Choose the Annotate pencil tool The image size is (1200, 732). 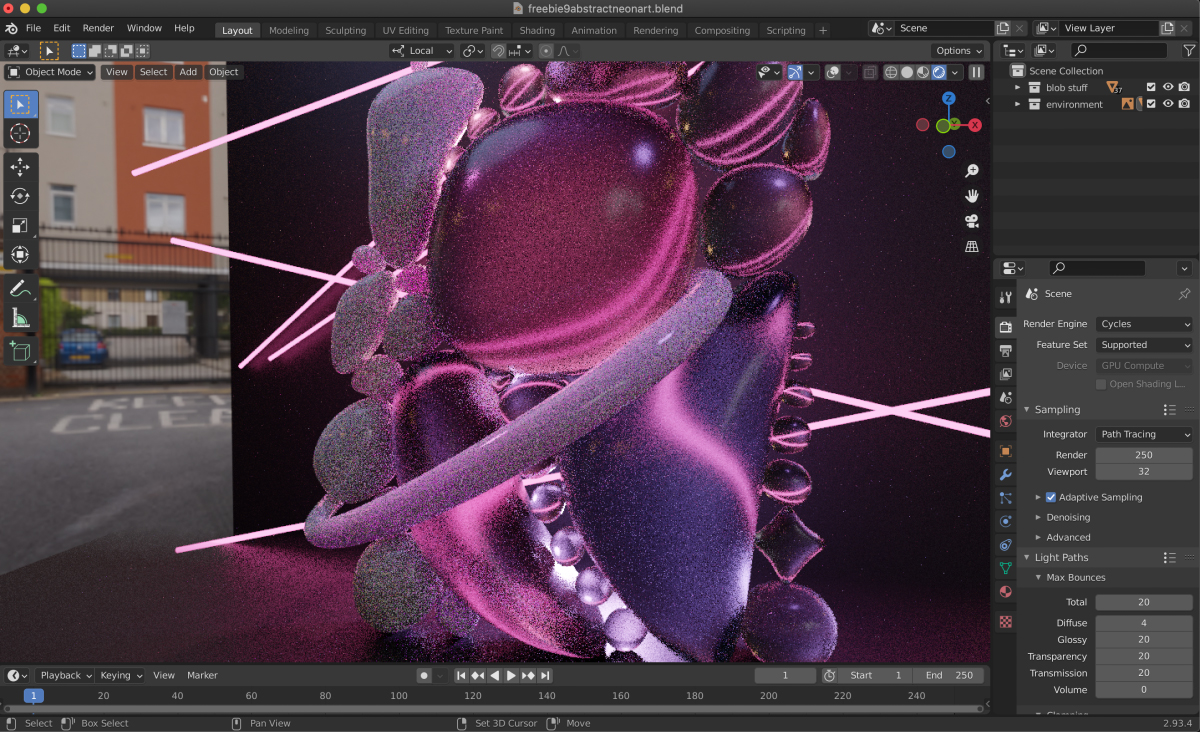(20, 288)
